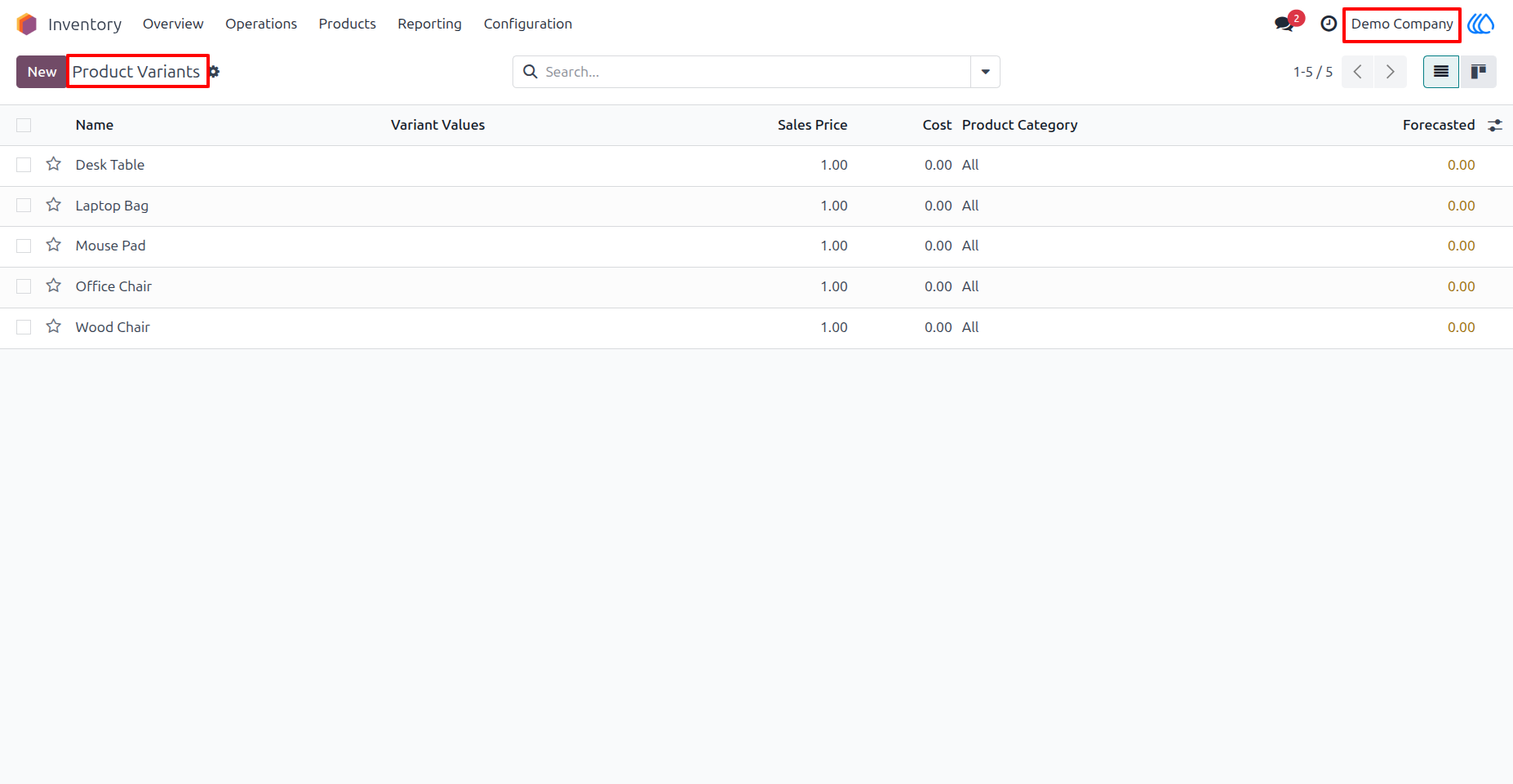Switch to kanban view
Image resolution: width=1513 pixels, height=784 pixels.
click(1478, 72)
